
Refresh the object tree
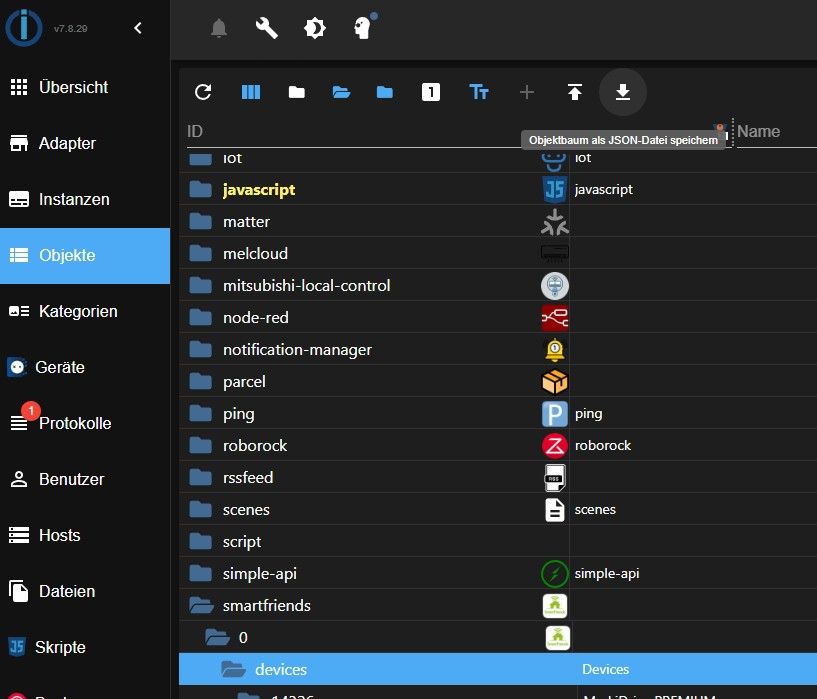(x=203, y=92)
